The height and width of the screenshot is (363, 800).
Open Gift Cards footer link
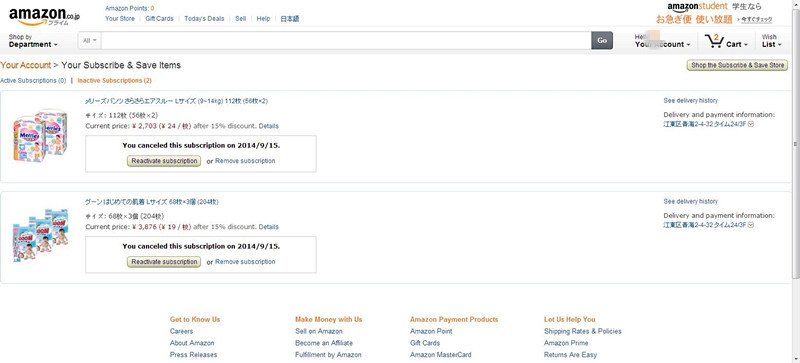coord(424,343)
